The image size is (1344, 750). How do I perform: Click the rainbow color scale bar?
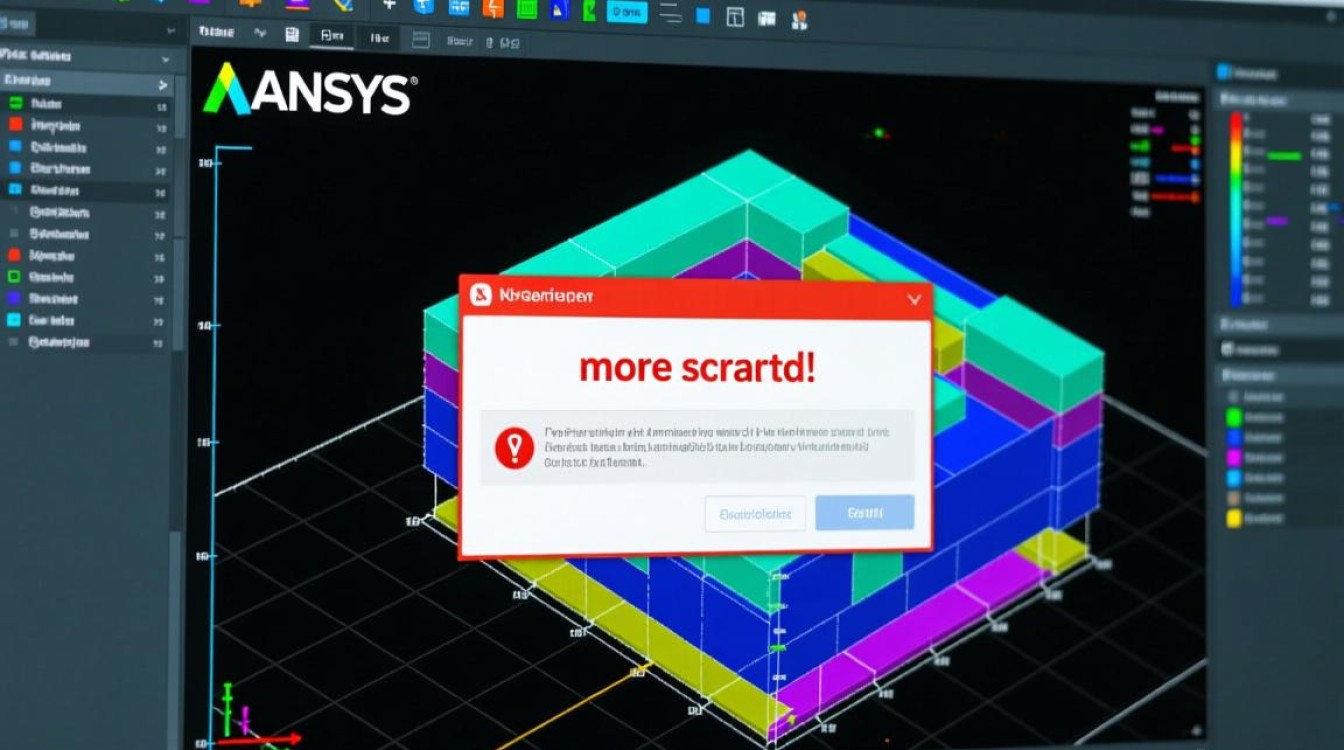tap(1237, 208)
